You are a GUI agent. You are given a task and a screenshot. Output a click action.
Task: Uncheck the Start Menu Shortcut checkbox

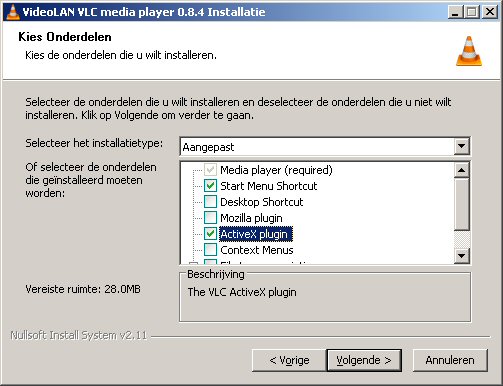point(210,186)
